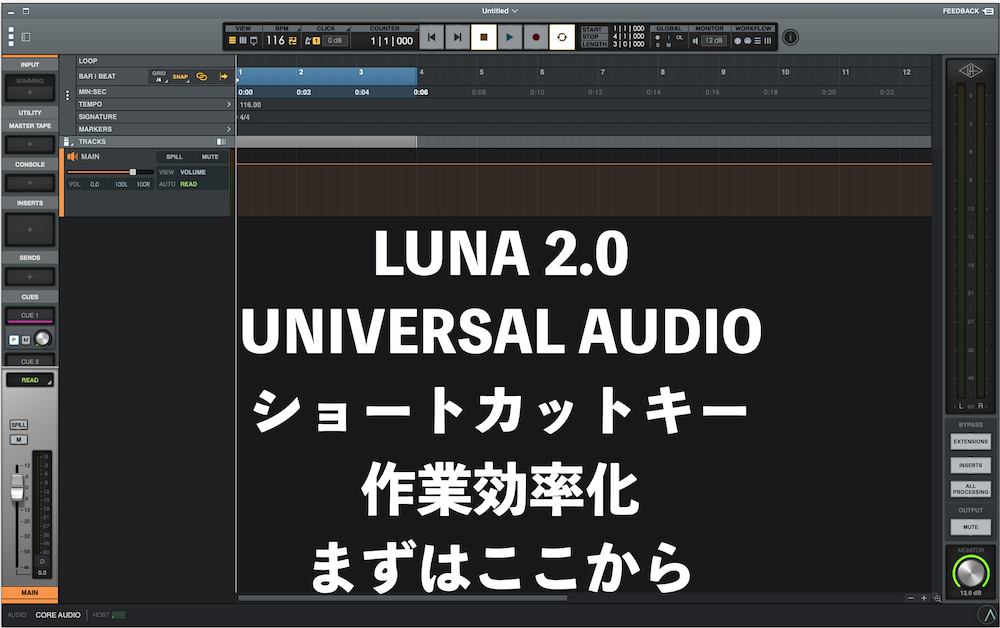Click the SPILL button on MAIN track
Image resolution: width=1000 pixels, height=628 pixels.
click(174, 157)
